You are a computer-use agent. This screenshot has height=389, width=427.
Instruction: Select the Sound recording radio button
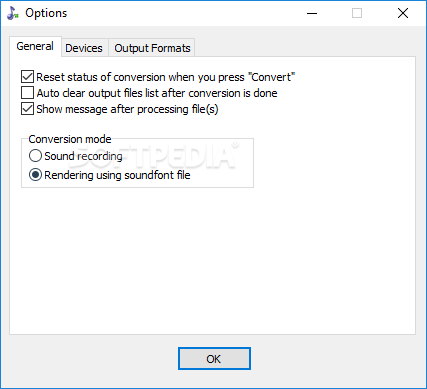pos(35,156)
